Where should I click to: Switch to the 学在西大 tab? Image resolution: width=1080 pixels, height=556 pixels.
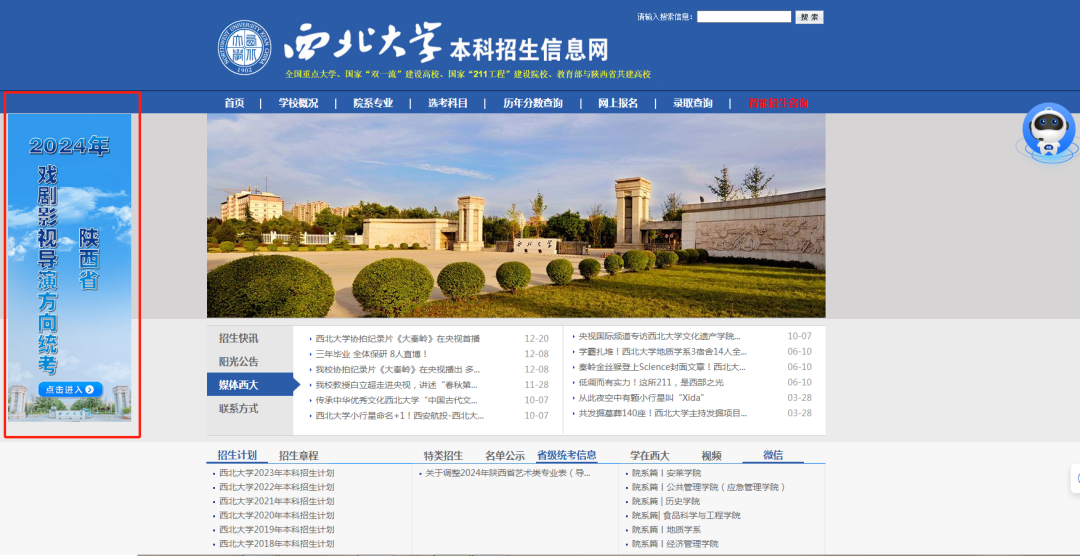click(650, 455)
